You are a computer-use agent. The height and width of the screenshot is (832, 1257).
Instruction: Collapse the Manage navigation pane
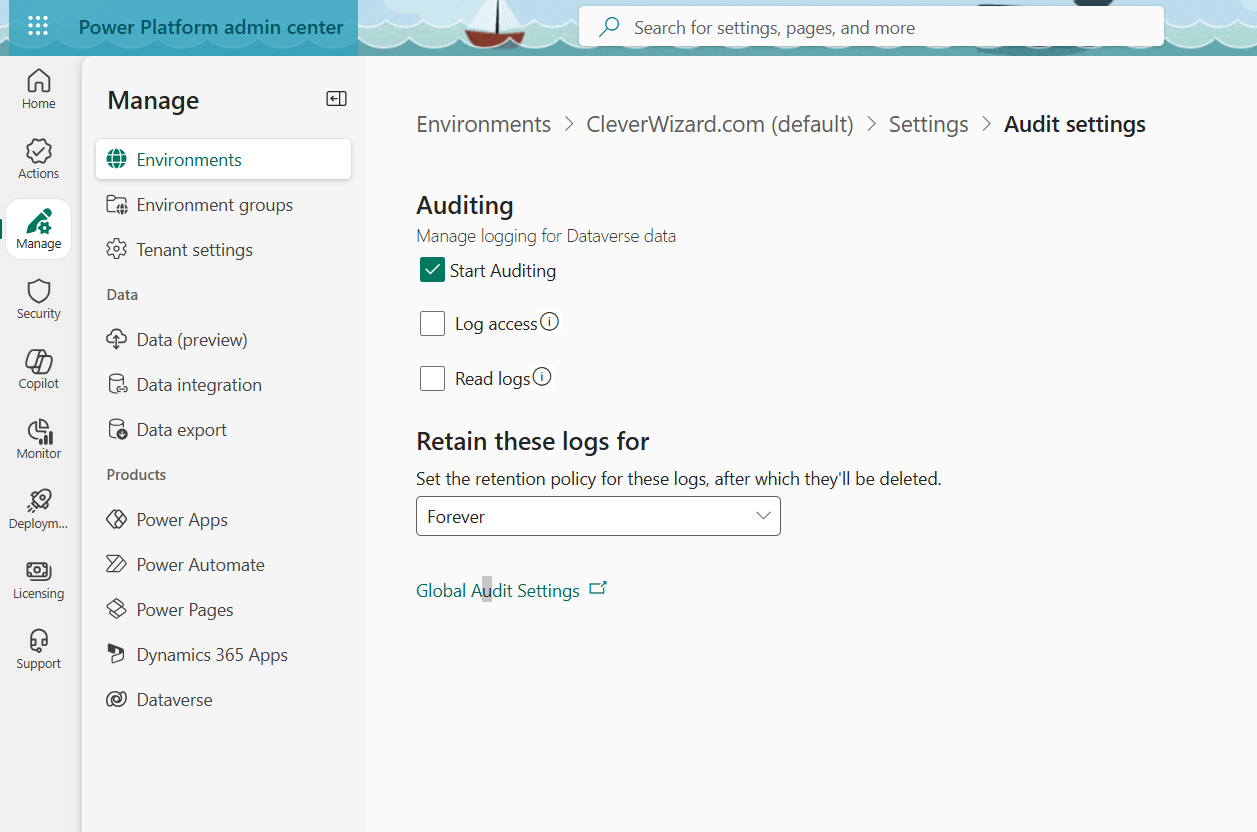[336, 98]
